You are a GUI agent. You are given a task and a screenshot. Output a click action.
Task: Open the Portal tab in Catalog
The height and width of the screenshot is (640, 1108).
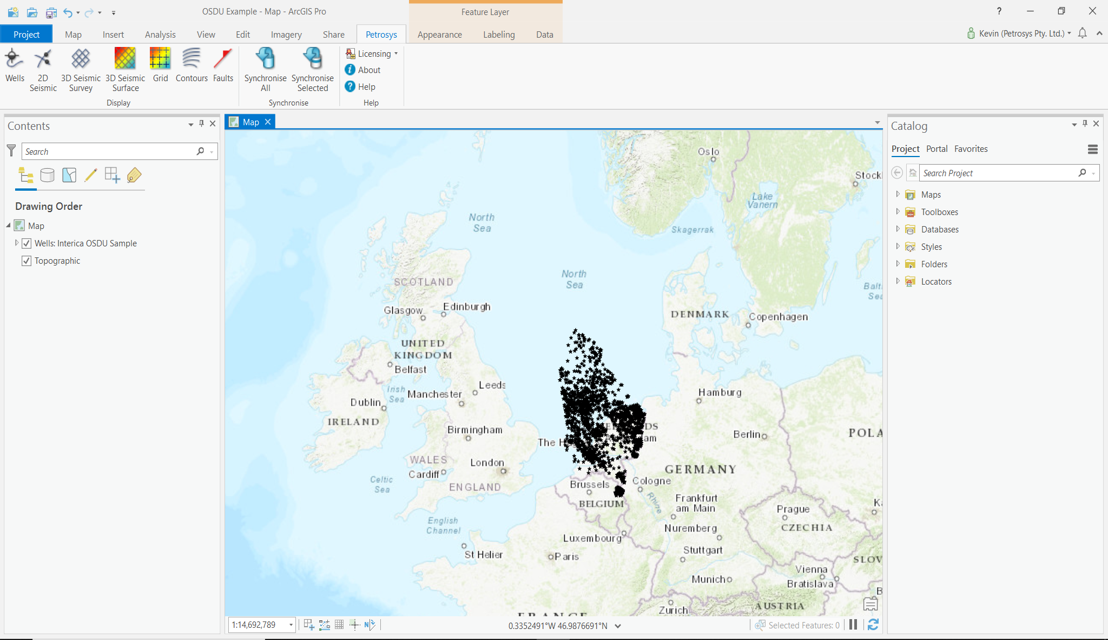pyautogui.click(x=936, y=149)
